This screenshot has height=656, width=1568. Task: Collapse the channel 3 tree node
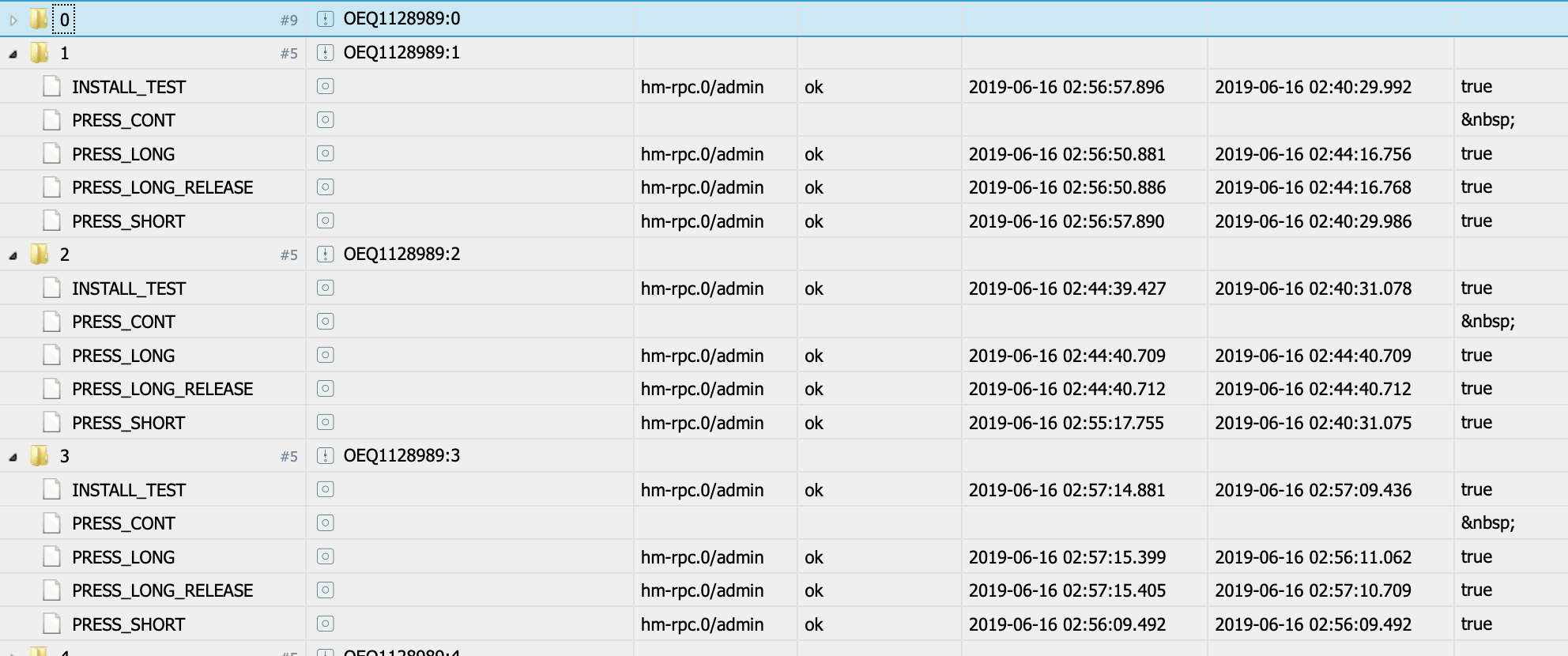click(x=13, y=457)
